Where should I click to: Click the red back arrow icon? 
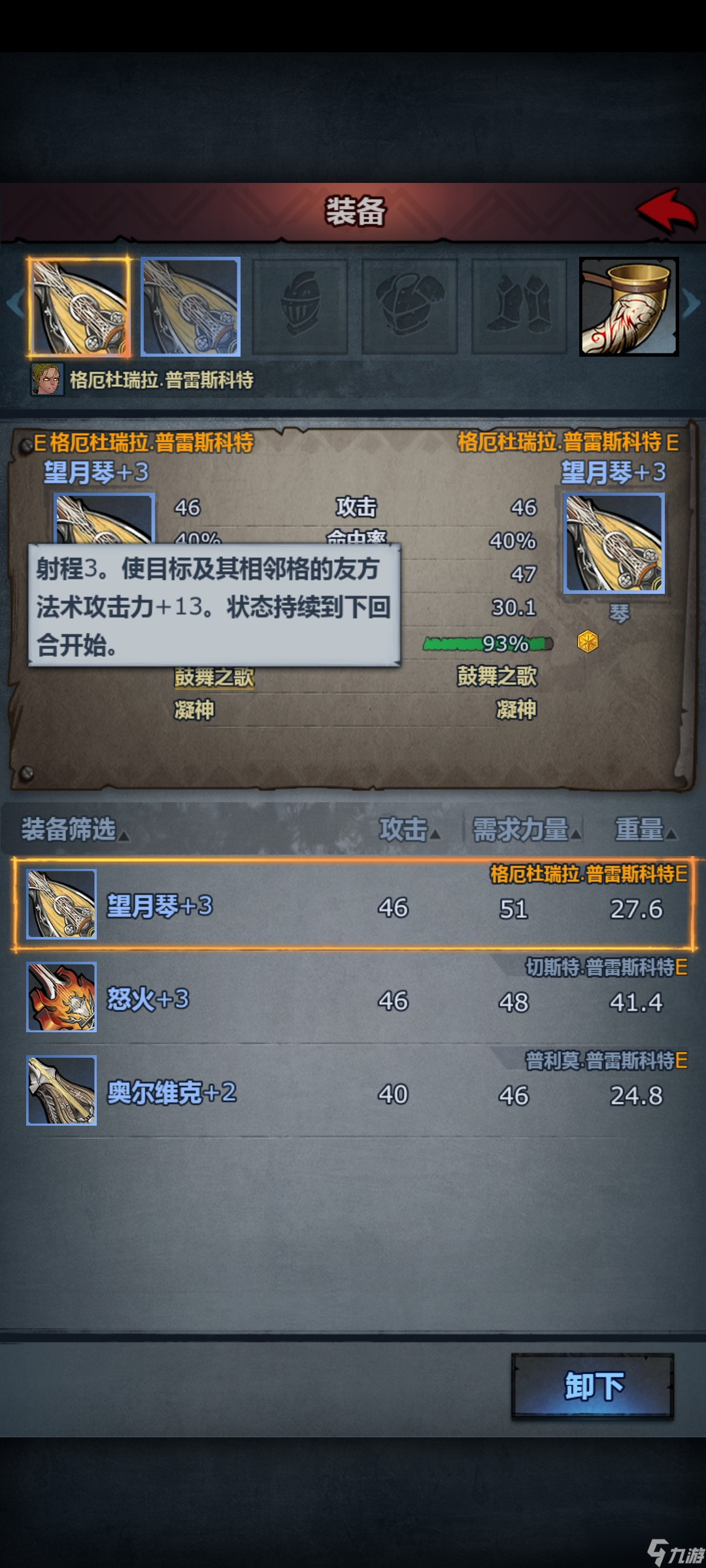tap(667, 211)
